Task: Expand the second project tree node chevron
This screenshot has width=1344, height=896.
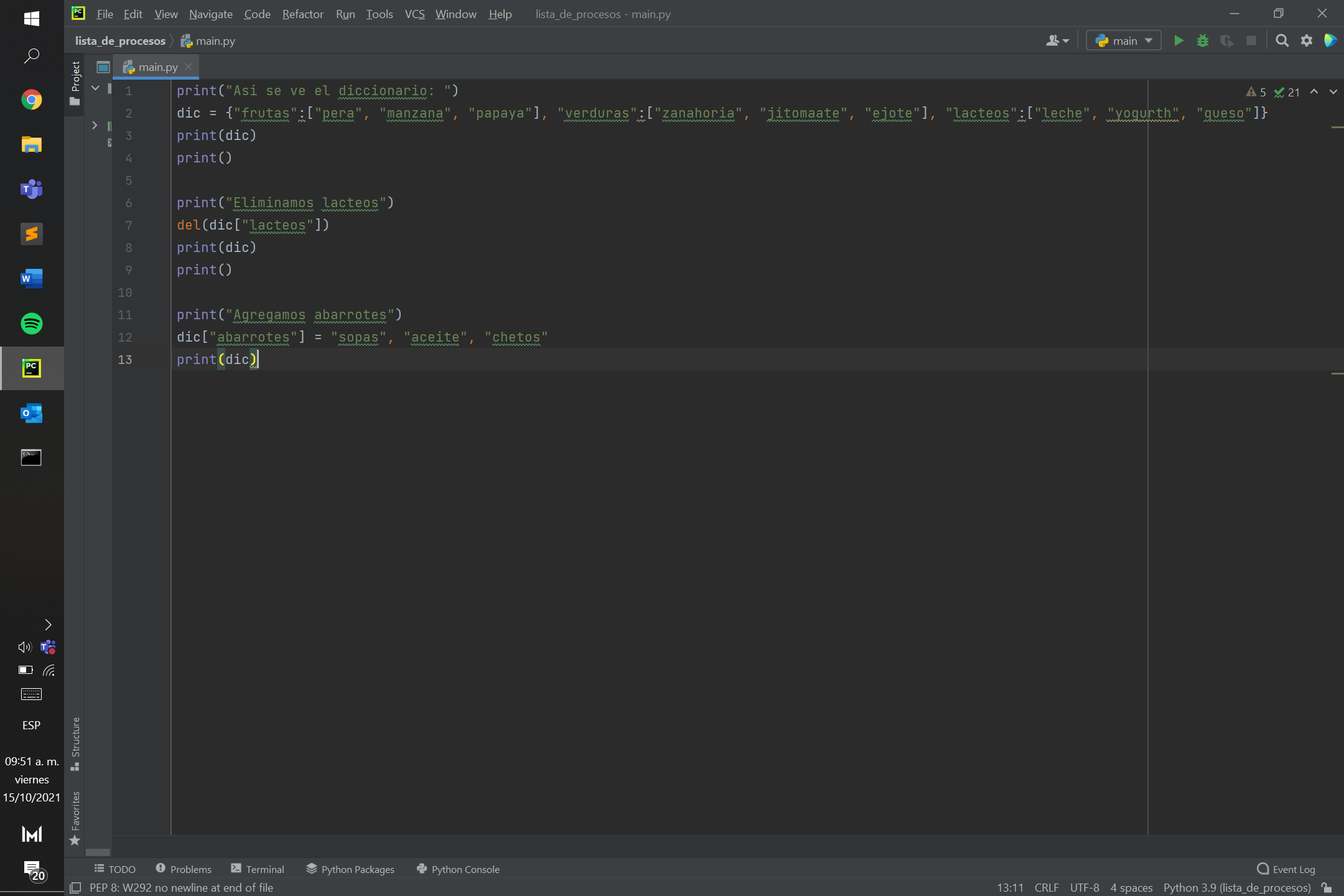Action: coord(95,125)
